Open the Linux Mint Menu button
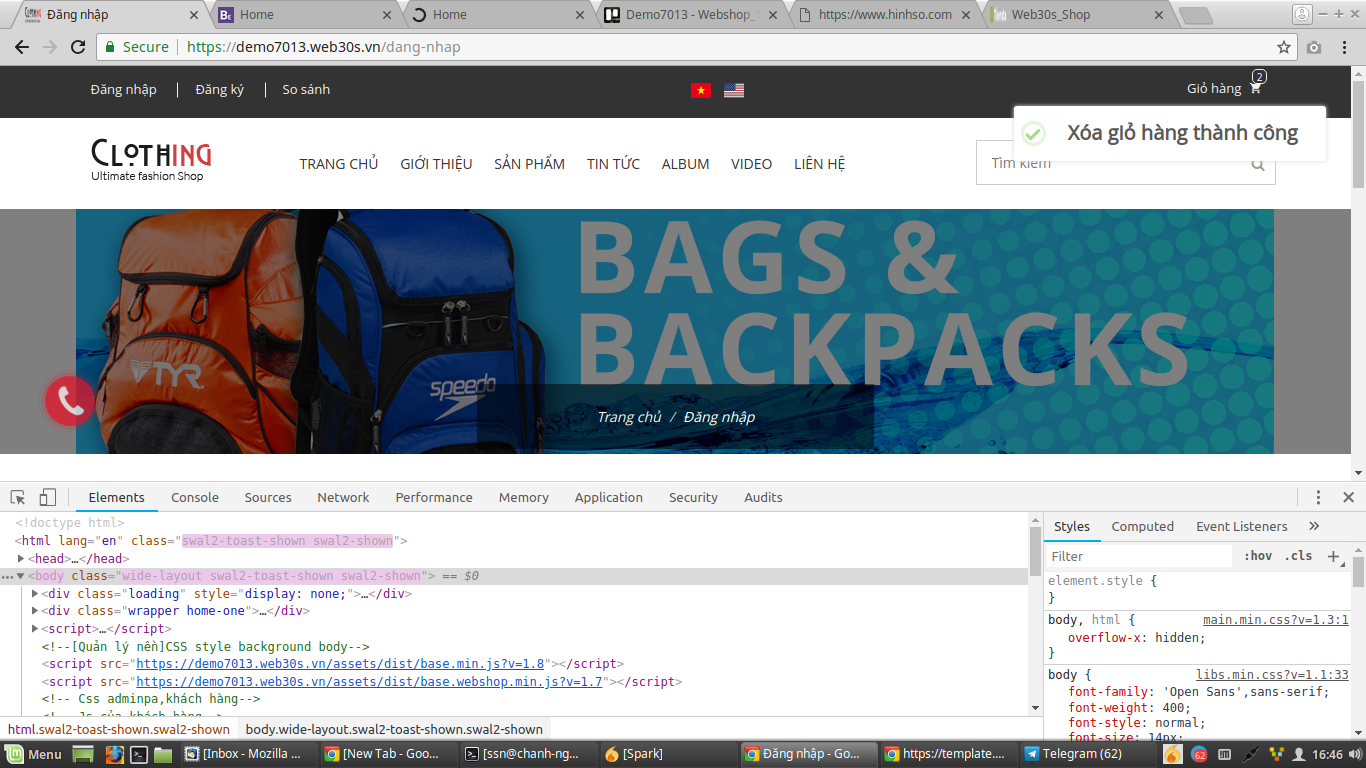The height and width of the screenshot is (768, 1366). (x=35, y=754)
